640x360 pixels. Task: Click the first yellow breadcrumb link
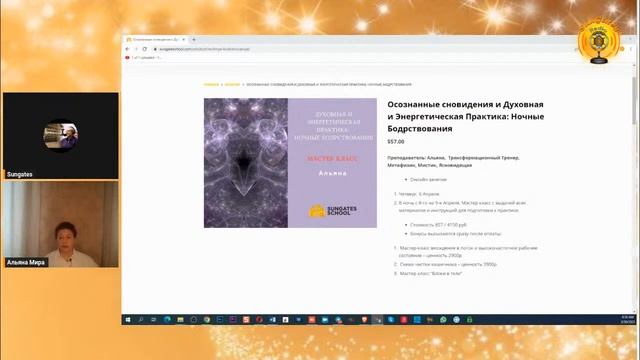pyautogui.click(x=211, y=84)
